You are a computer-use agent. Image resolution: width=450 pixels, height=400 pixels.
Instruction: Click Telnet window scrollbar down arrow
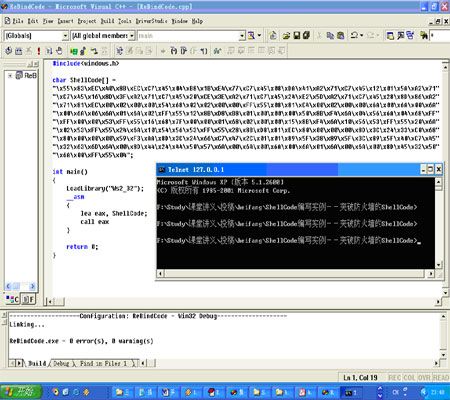(438, 265)
